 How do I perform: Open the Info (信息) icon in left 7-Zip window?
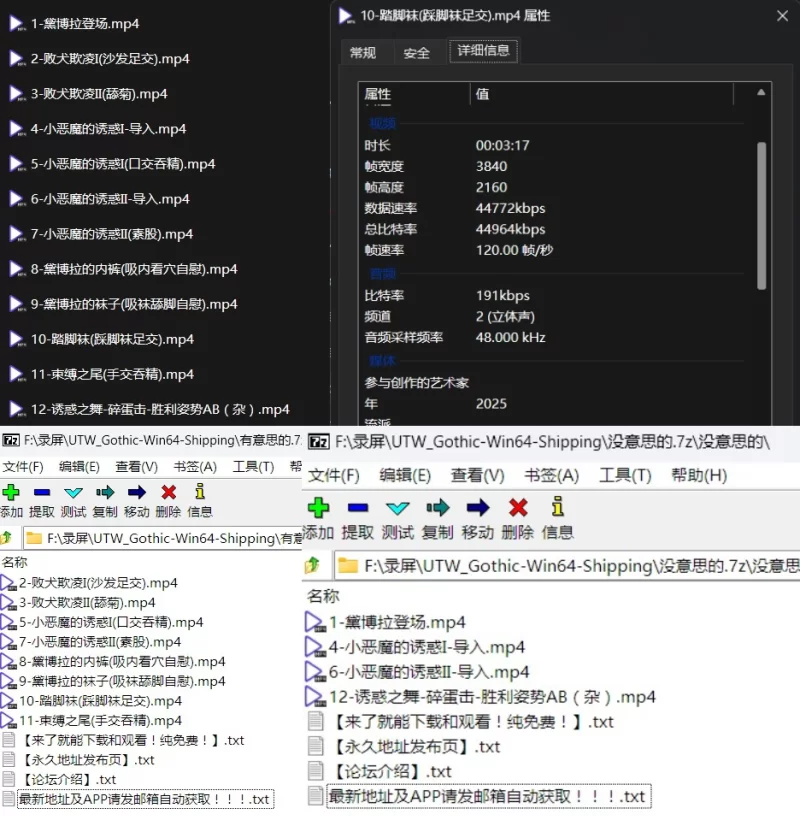pyautogui.click(x=200, y=492)
